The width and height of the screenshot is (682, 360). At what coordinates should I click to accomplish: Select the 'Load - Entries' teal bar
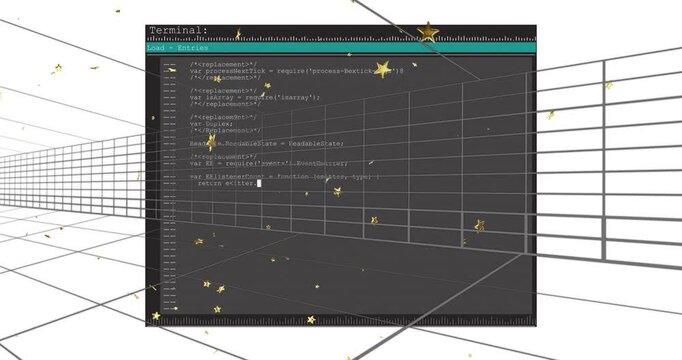(341, 48)
